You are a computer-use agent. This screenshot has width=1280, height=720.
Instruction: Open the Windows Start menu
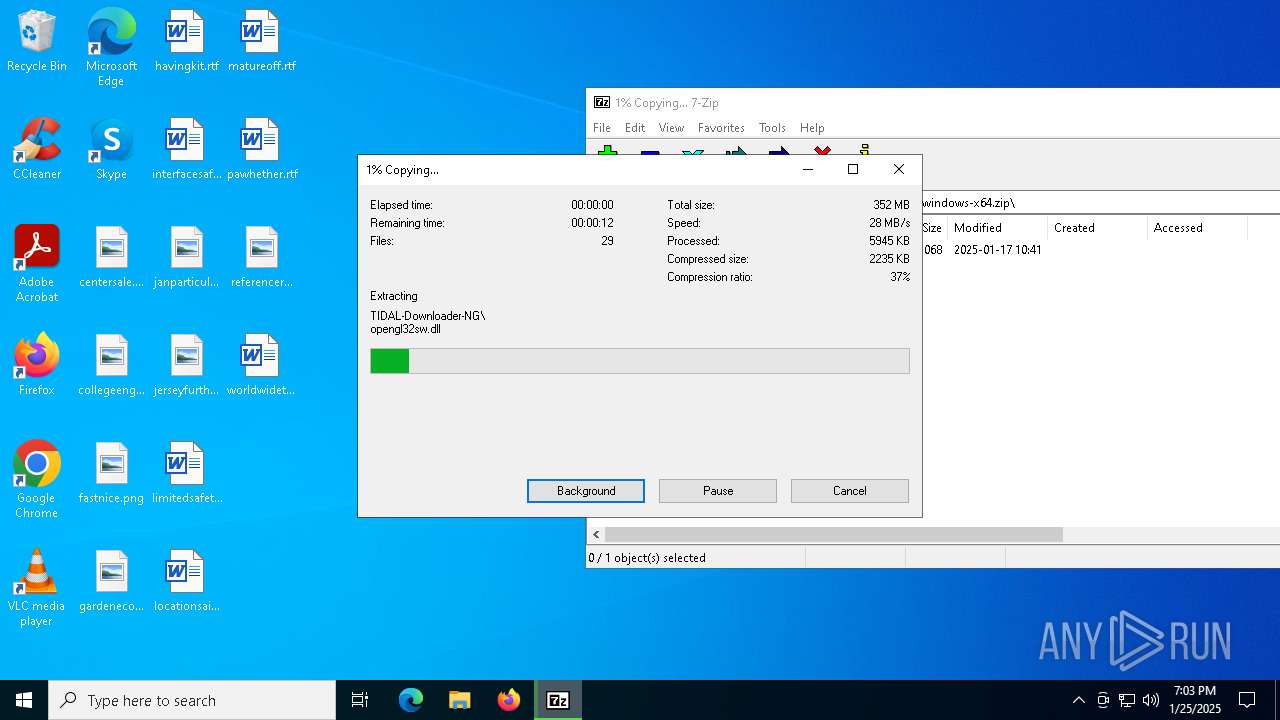(24, 700)
